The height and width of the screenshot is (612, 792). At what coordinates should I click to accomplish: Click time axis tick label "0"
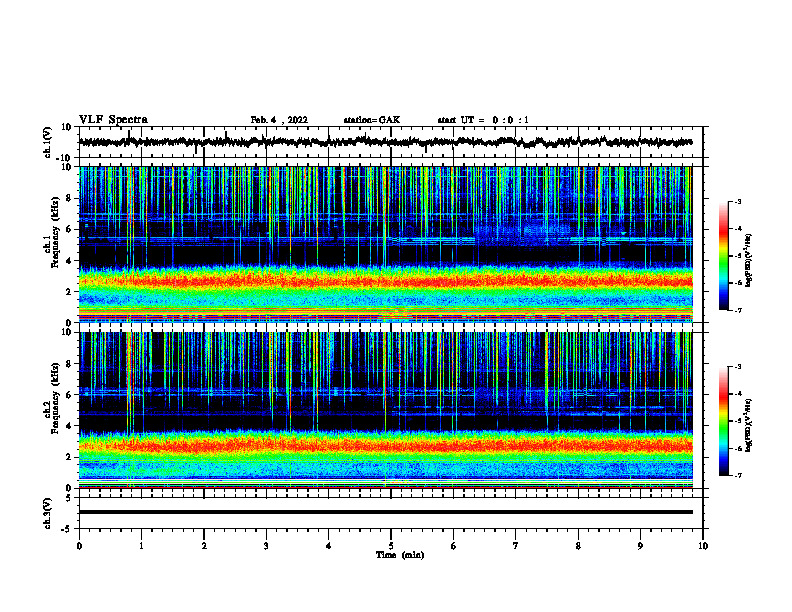click(x=79, y=546)
